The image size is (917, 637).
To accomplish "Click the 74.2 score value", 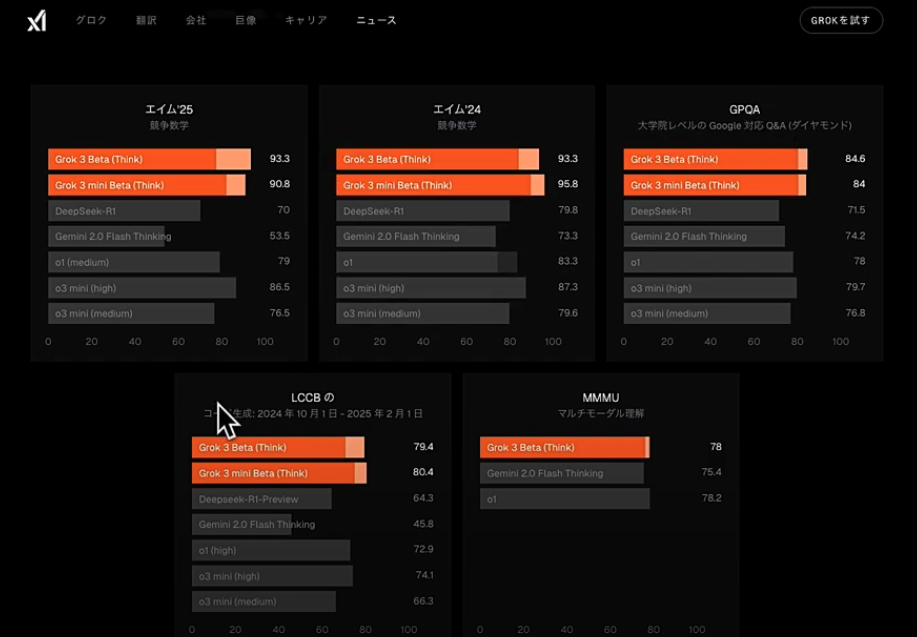I will click(855, 236).
